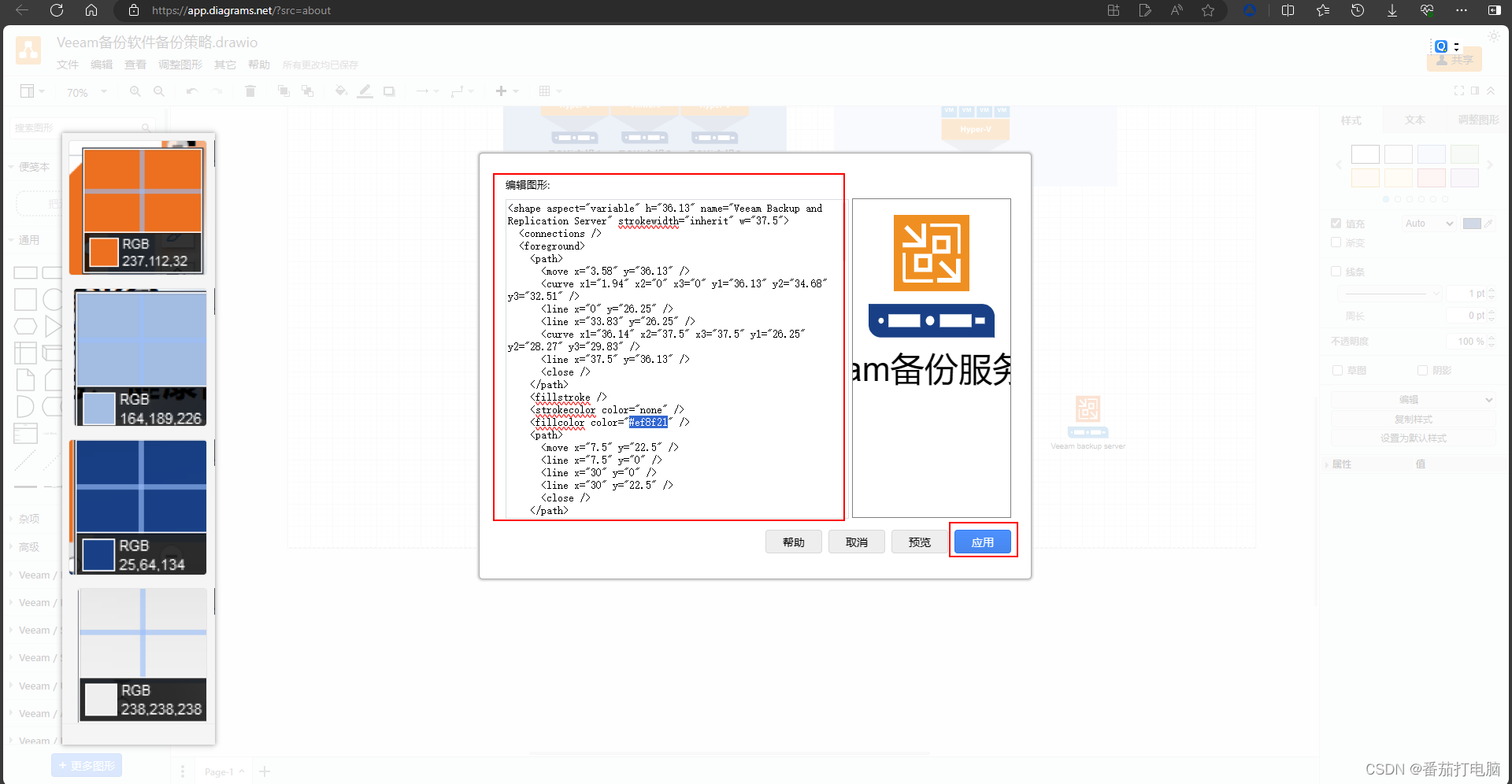Open the 调整图形 menu in menu bar
Viewport: 1512px width, 784px height.
(x=180, y=65)
